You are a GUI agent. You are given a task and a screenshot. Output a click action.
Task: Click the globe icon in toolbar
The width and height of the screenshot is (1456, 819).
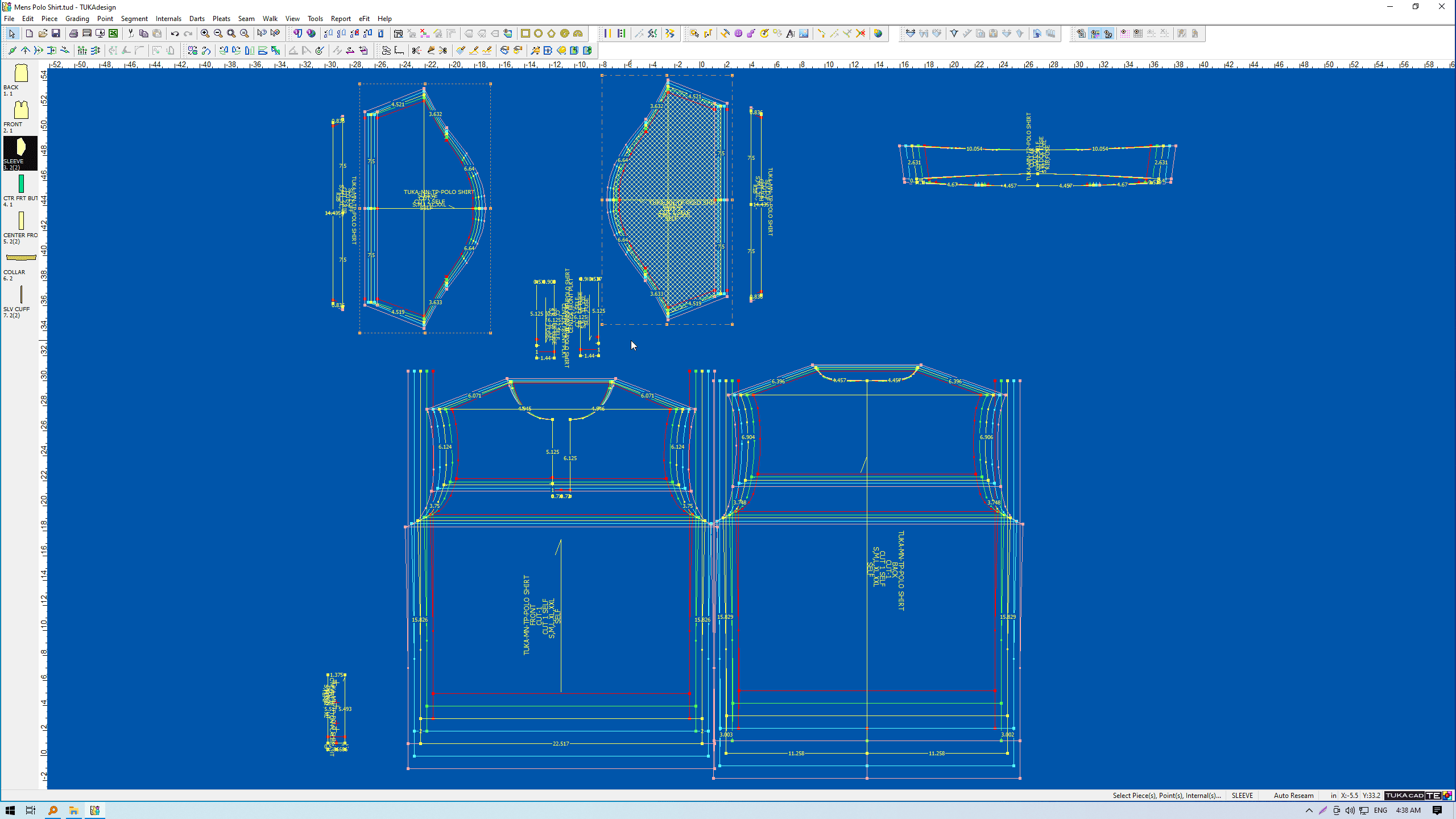[878, 34]
